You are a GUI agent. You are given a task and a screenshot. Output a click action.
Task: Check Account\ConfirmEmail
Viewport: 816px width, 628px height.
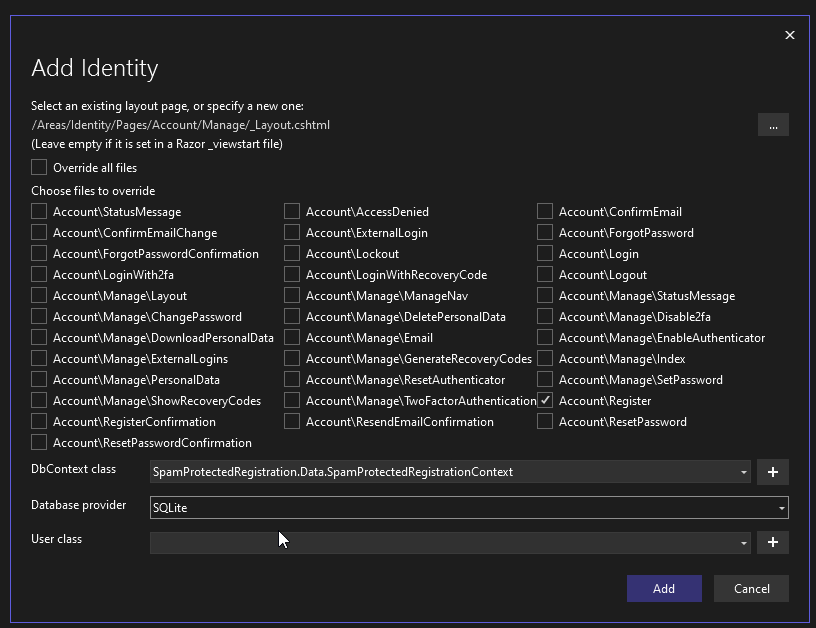point(545,211)
